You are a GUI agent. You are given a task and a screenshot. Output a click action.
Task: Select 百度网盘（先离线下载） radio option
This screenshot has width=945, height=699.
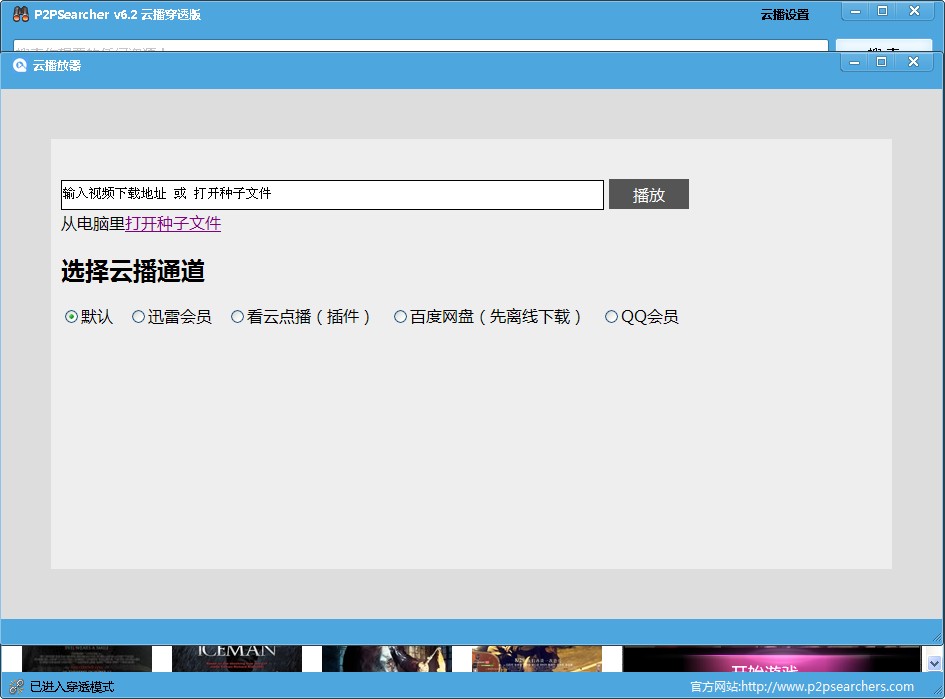(x=401, y=317)
